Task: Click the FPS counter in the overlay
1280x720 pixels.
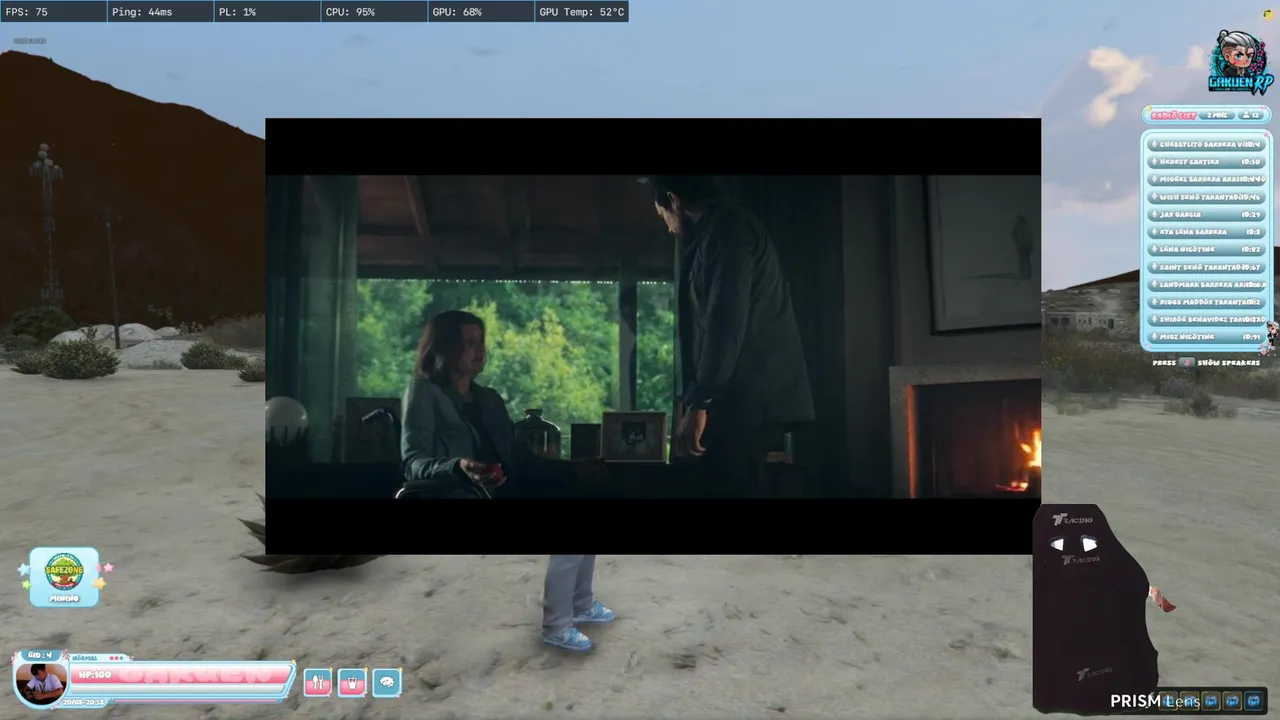Action: pos(53,12)
